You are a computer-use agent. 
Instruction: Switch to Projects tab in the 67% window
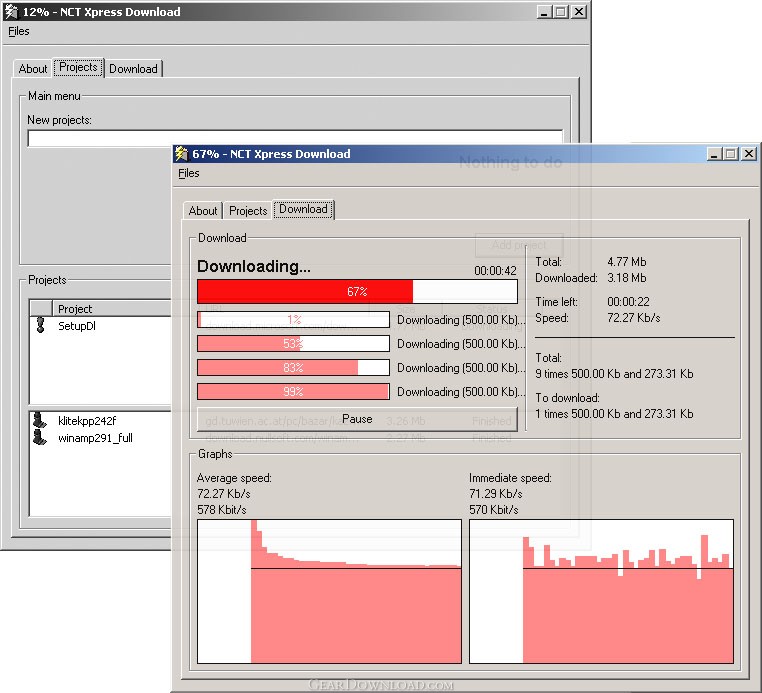(248, 210)
